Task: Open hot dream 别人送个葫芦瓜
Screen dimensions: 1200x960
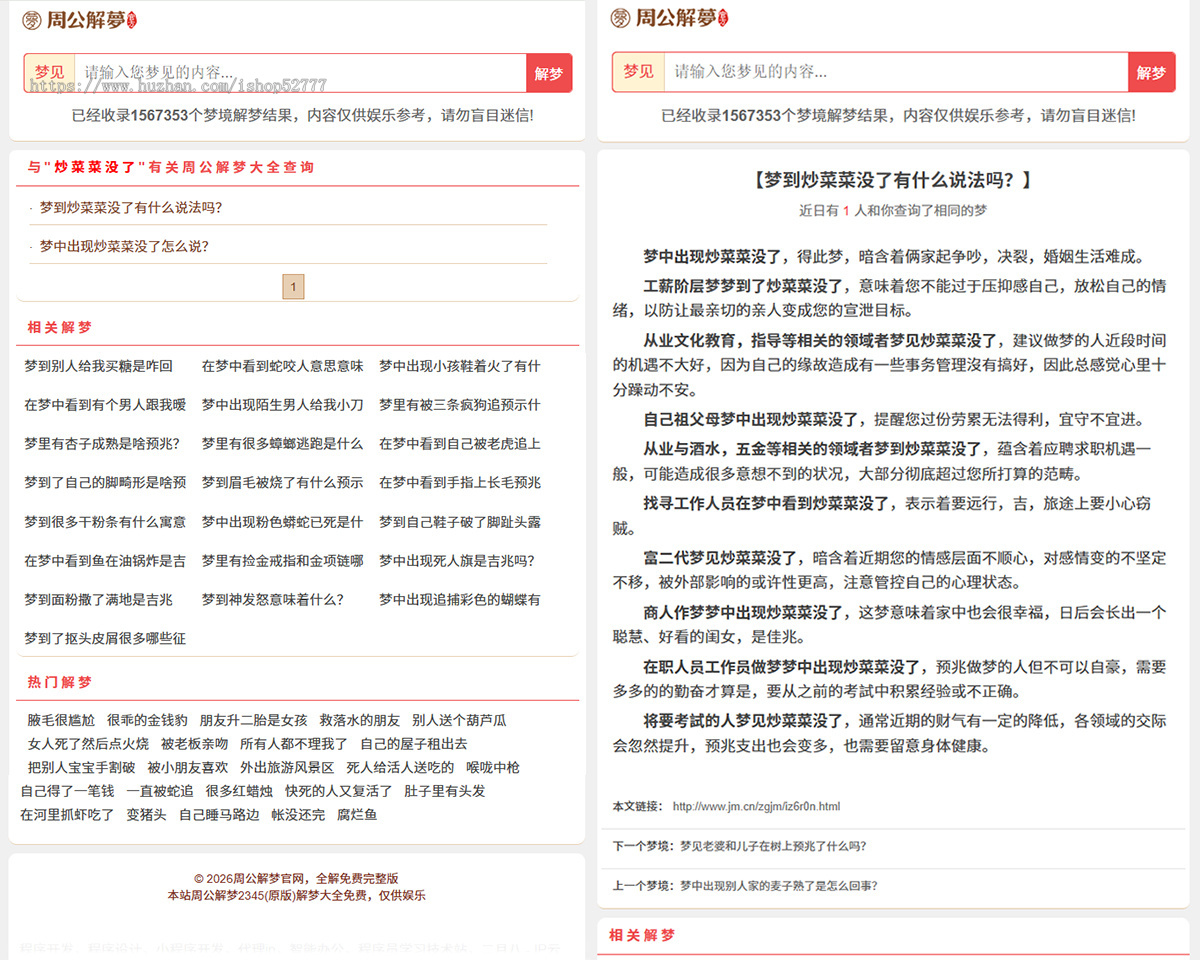Action: pos(459,720)
